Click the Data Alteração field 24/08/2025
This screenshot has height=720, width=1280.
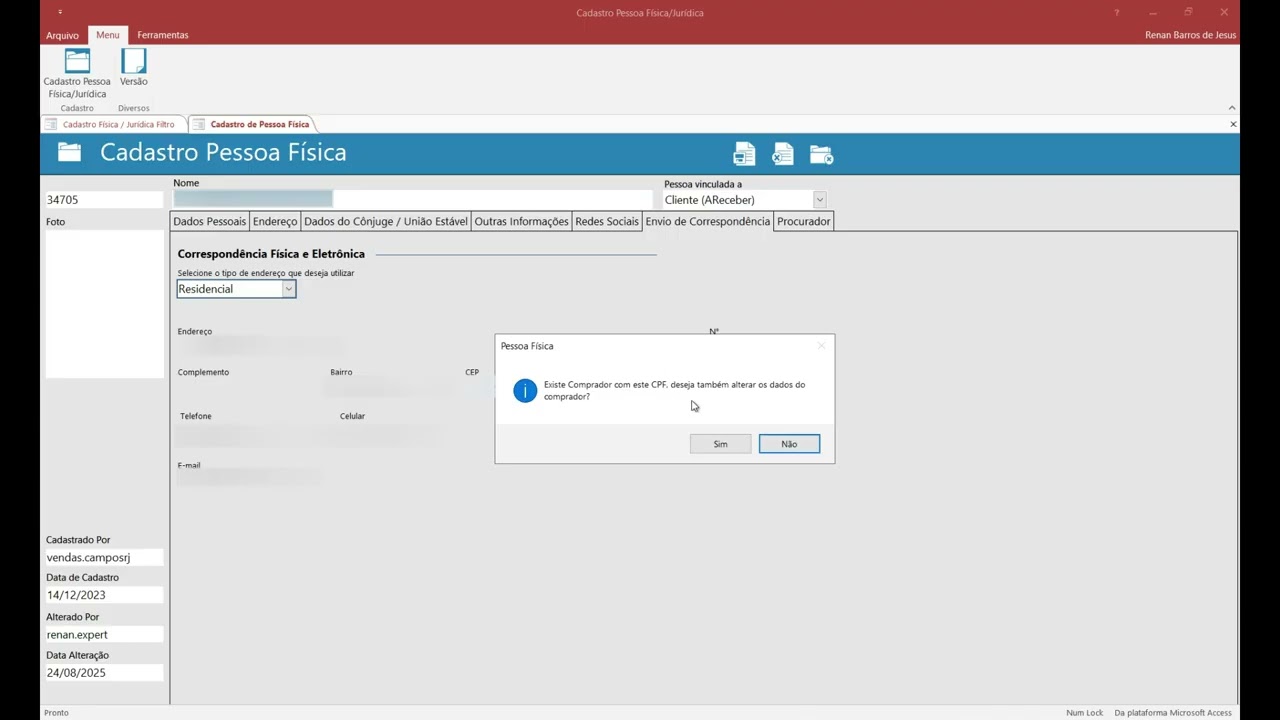point(104,672)
